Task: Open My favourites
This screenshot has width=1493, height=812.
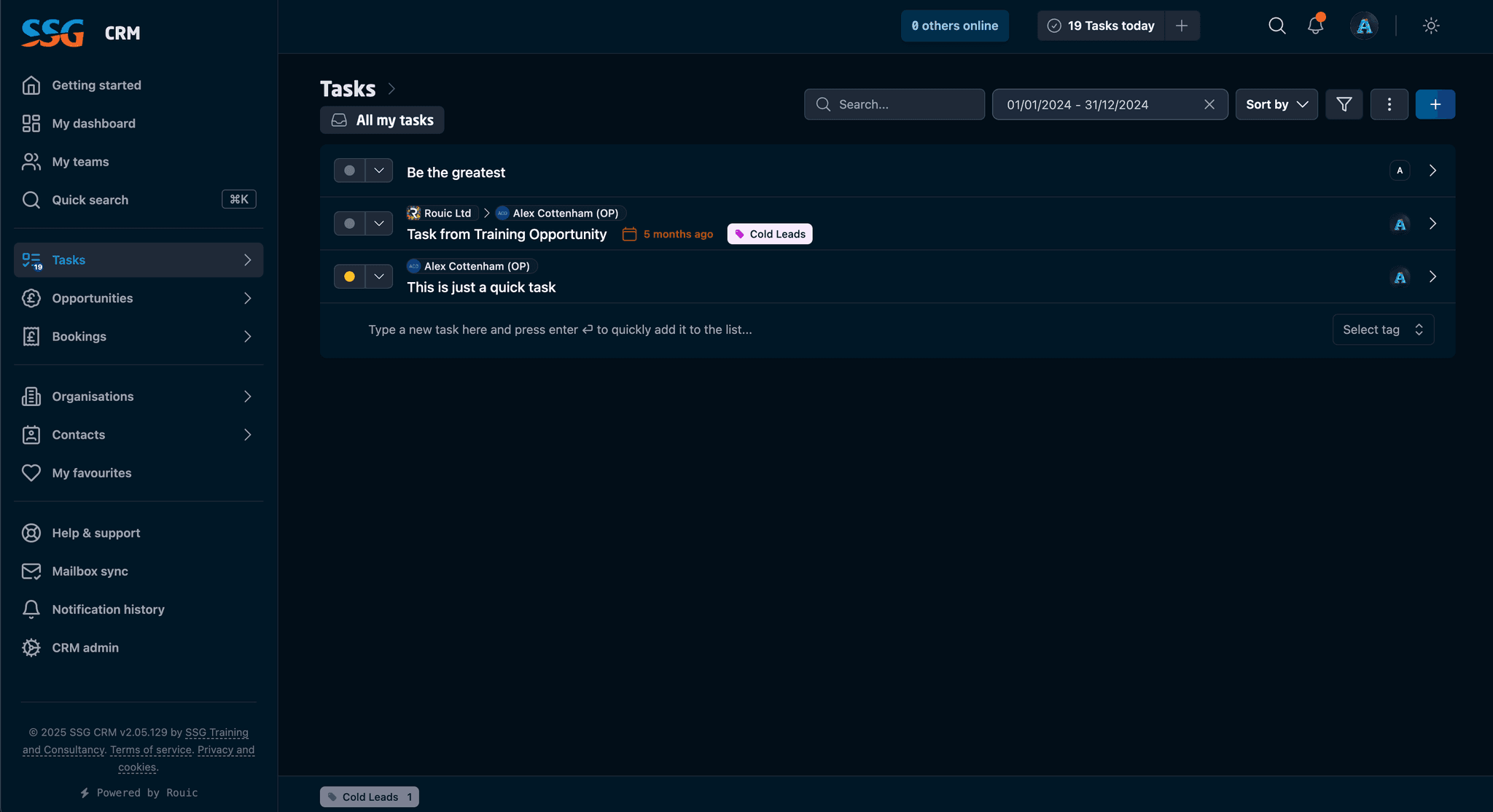Action: pos(91,472)
